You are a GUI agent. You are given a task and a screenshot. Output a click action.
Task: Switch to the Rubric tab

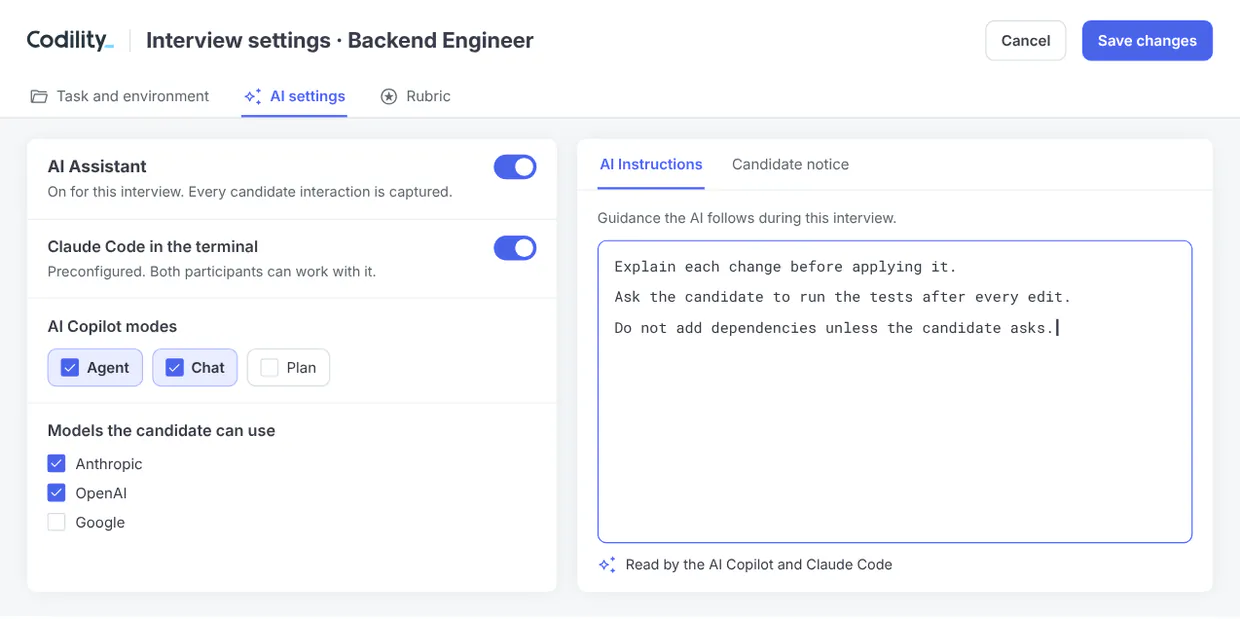pos(415,96)
